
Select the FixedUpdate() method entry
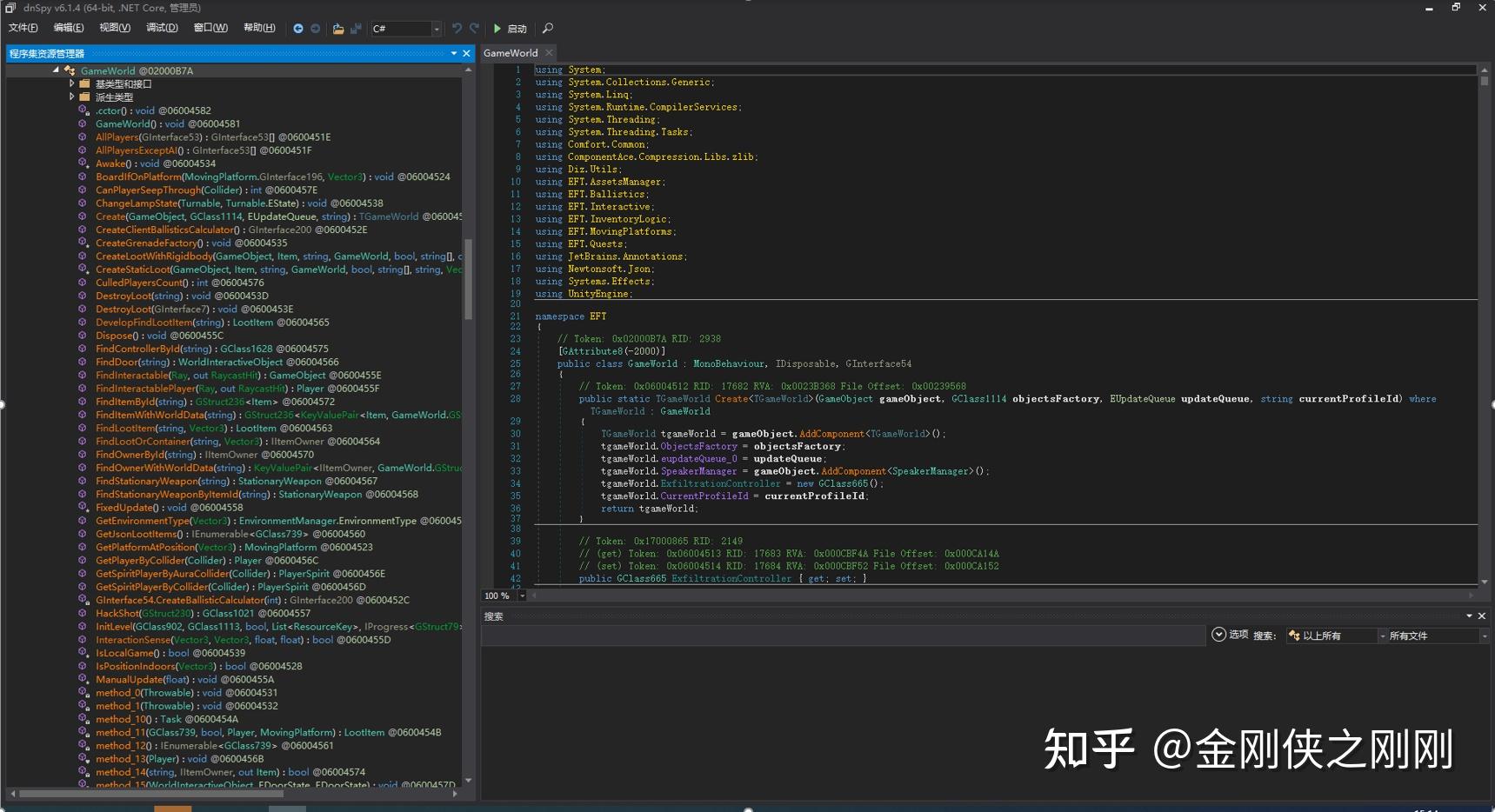click(170, 508)
